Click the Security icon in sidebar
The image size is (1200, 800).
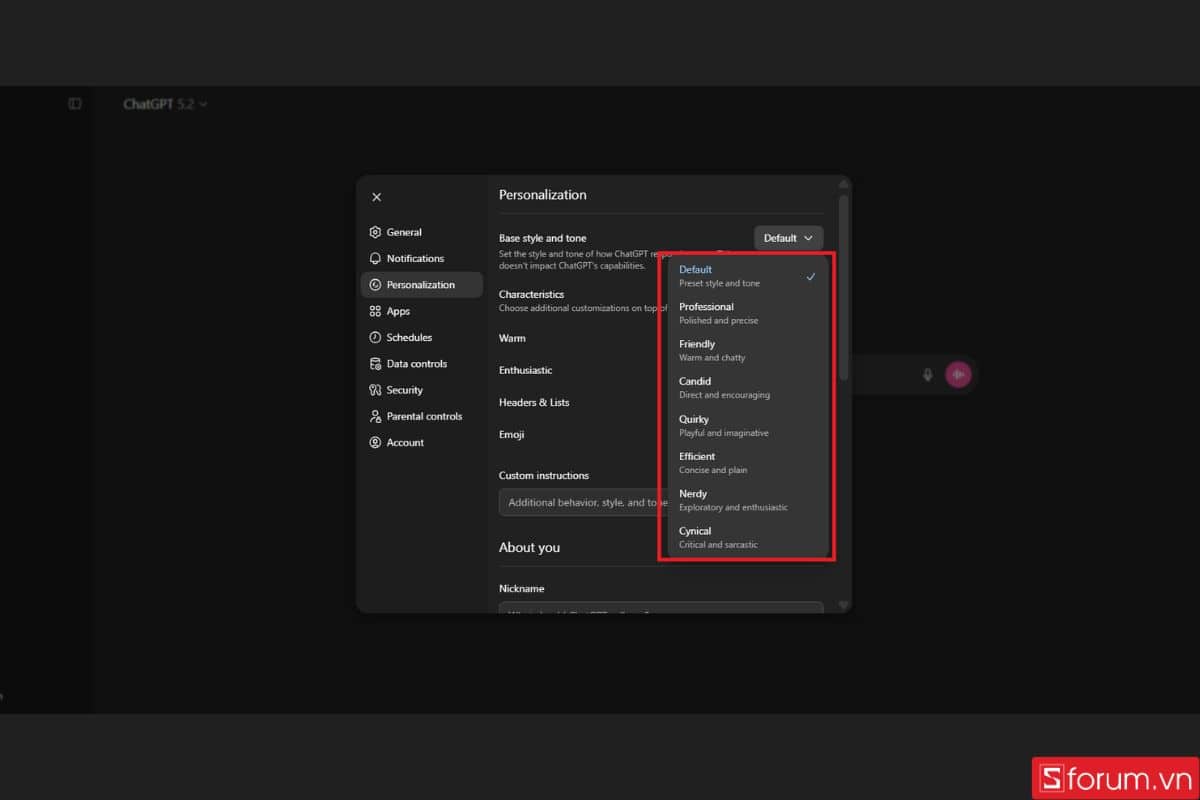[375, 390]
